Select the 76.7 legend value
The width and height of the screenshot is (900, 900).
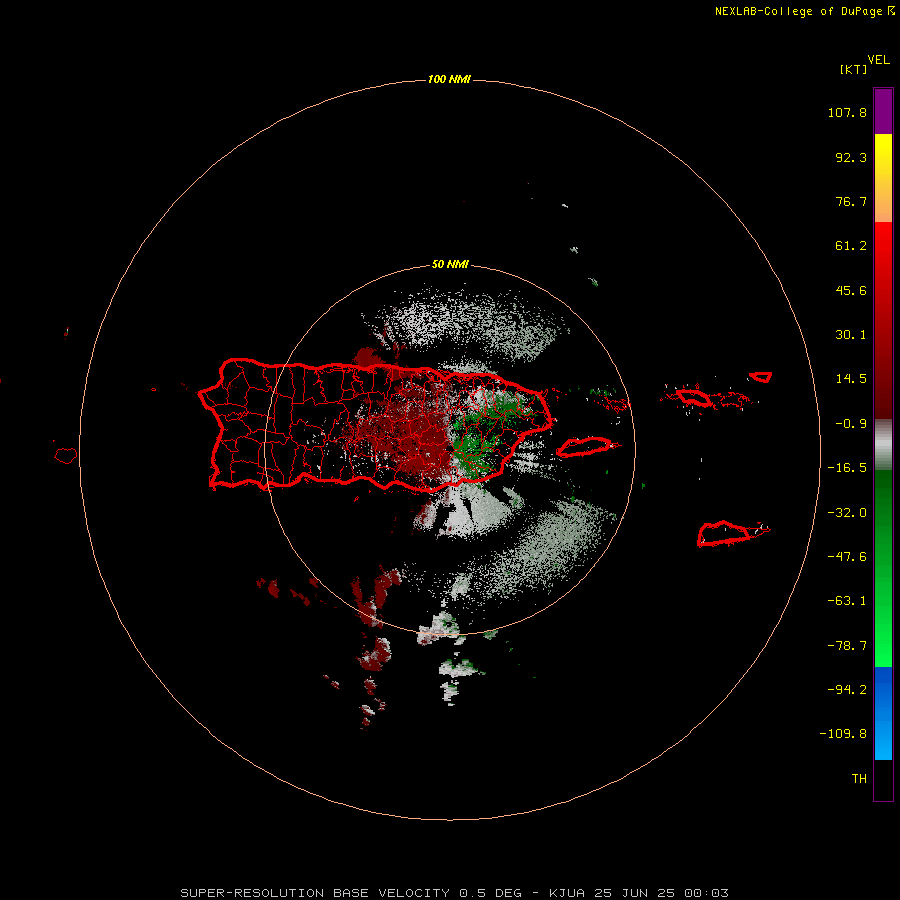coord(851,201)
